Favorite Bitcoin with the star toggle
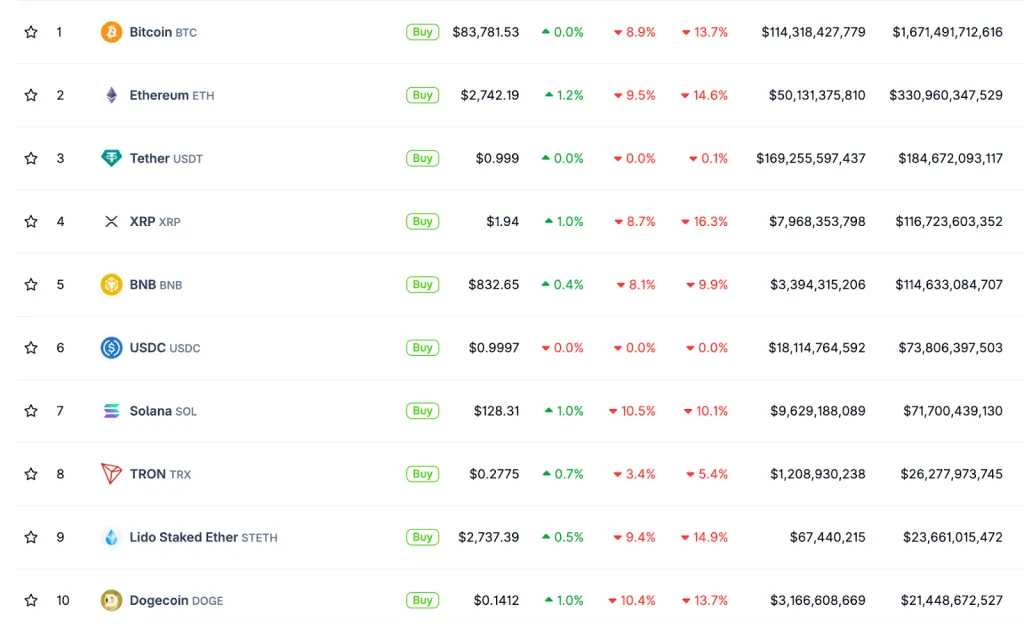Image resolution: width=1024 pixels, height=628 pixels. coord(31,32)
